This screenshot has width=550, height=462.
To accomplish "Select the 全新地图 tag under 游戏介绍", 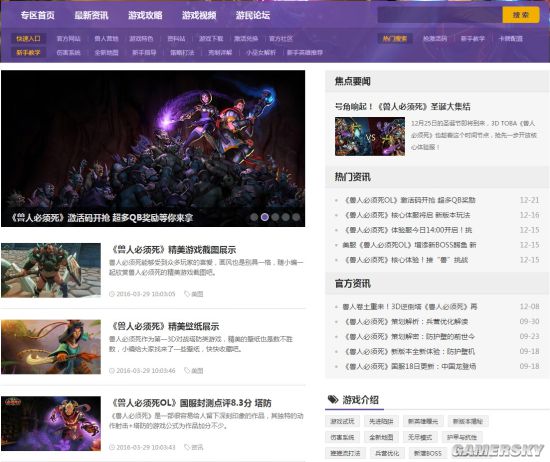I will coord(381,437).
